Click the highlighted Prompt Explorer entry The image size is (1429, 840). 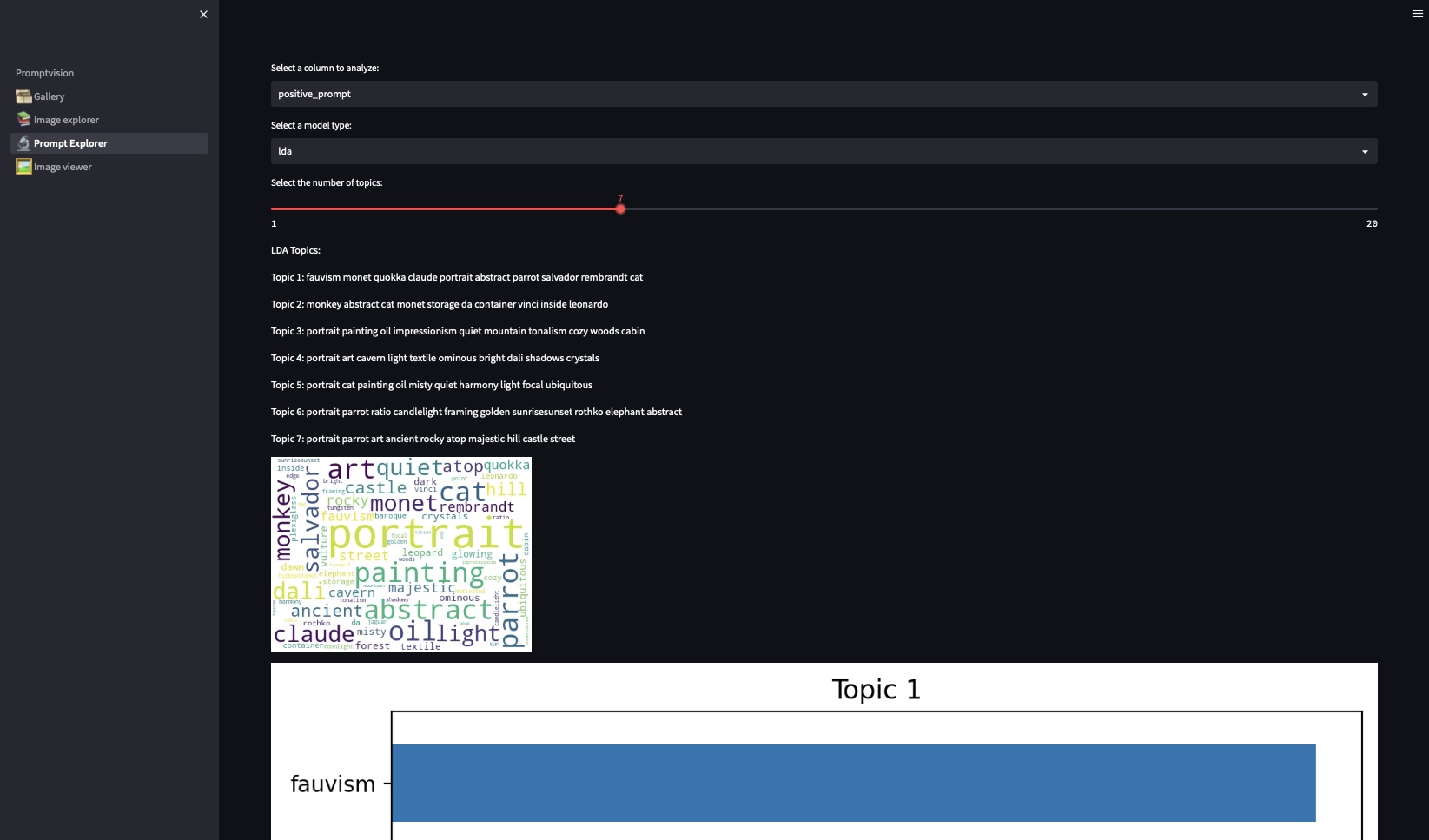tap(69, 142)
